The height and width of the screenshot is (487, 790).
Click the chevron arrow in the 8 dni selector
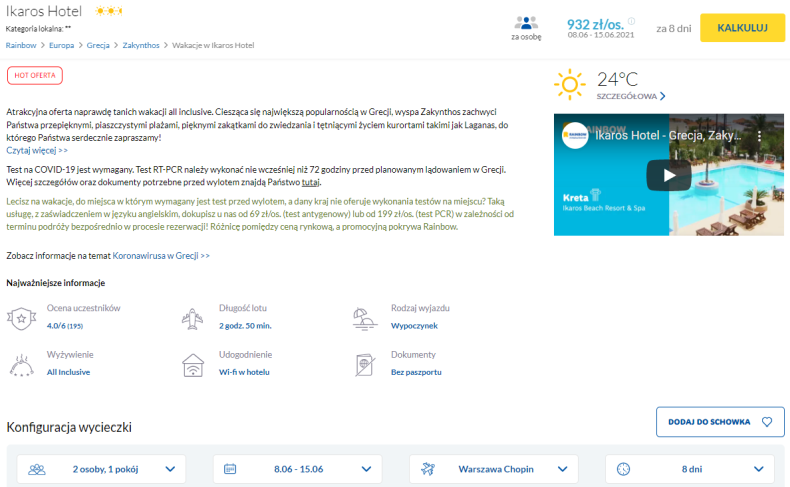(758, 469)
